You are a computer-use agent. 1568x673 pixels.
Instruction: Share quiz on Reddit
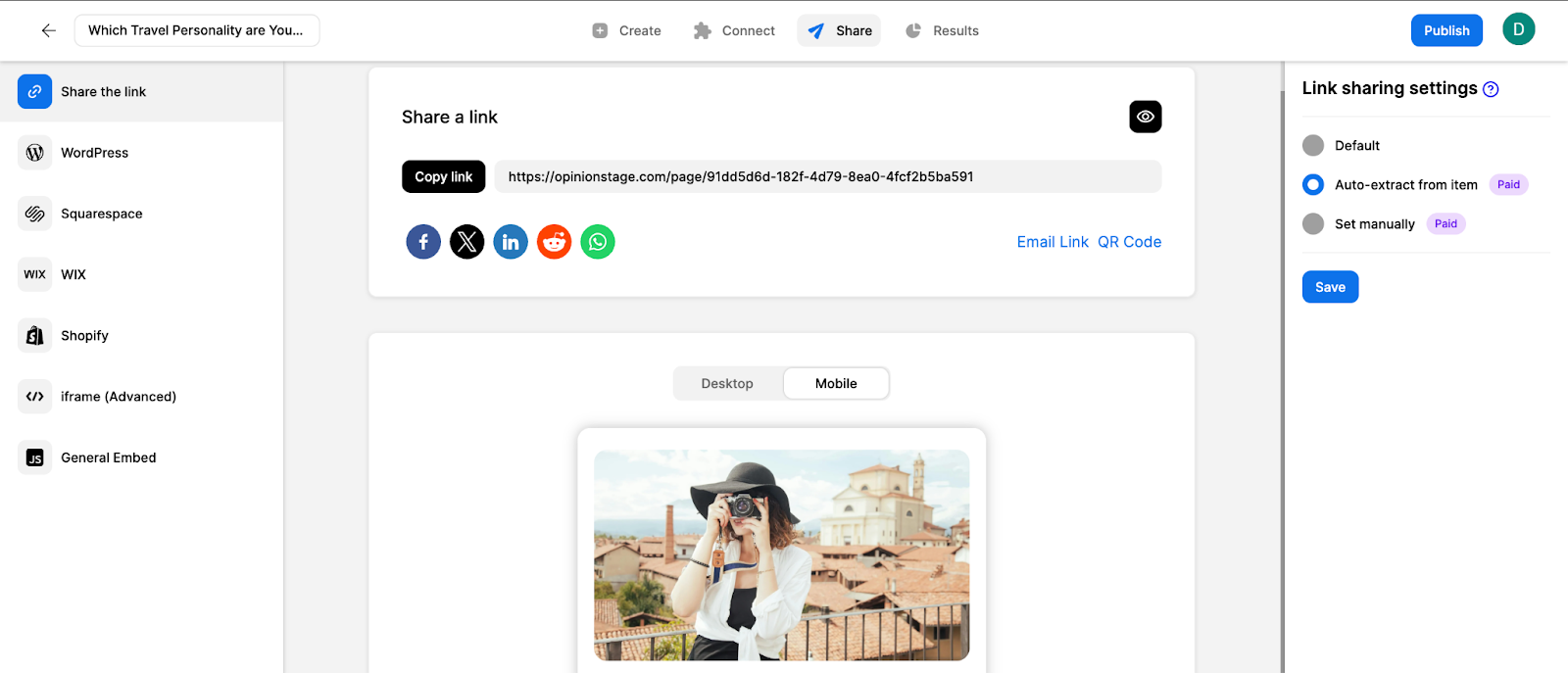coord(555,242)
